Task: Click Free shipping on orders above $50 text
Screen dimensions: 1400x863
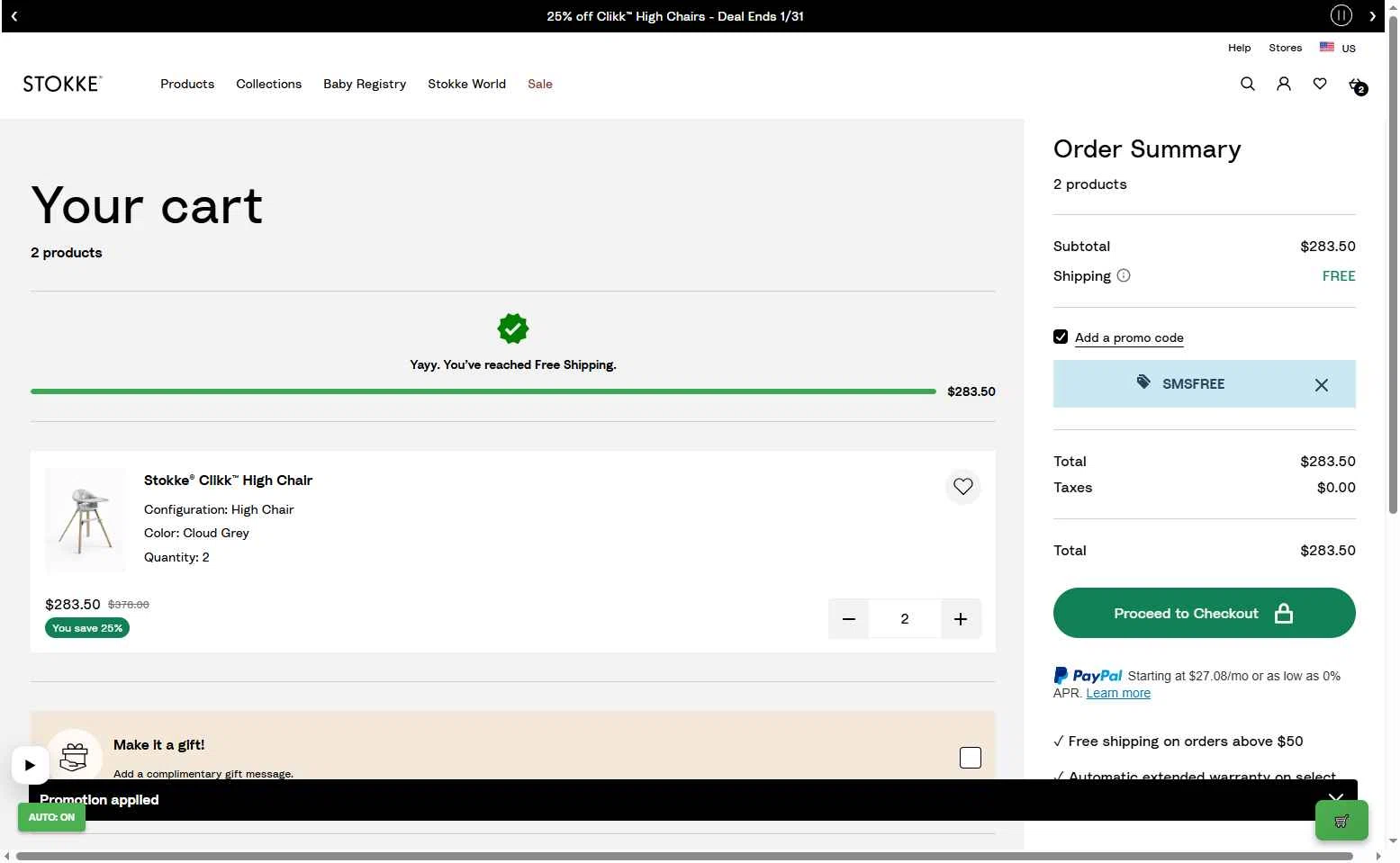Action: pos(1185,742)
